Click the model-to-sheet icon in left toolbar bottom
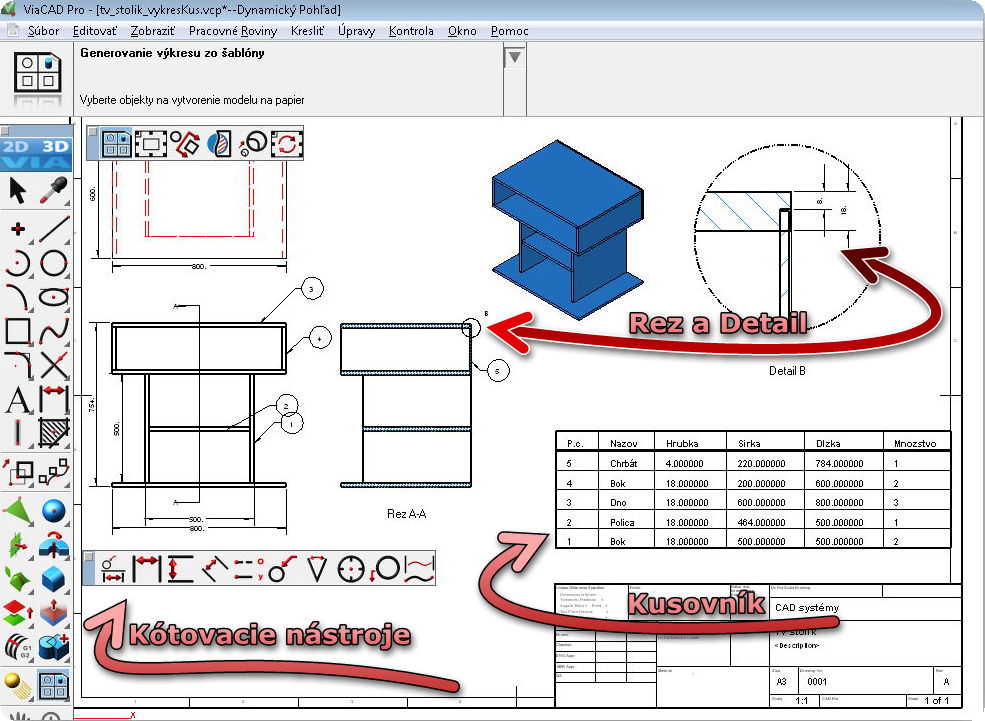The image size is (985, 721). tap(54, 686)
